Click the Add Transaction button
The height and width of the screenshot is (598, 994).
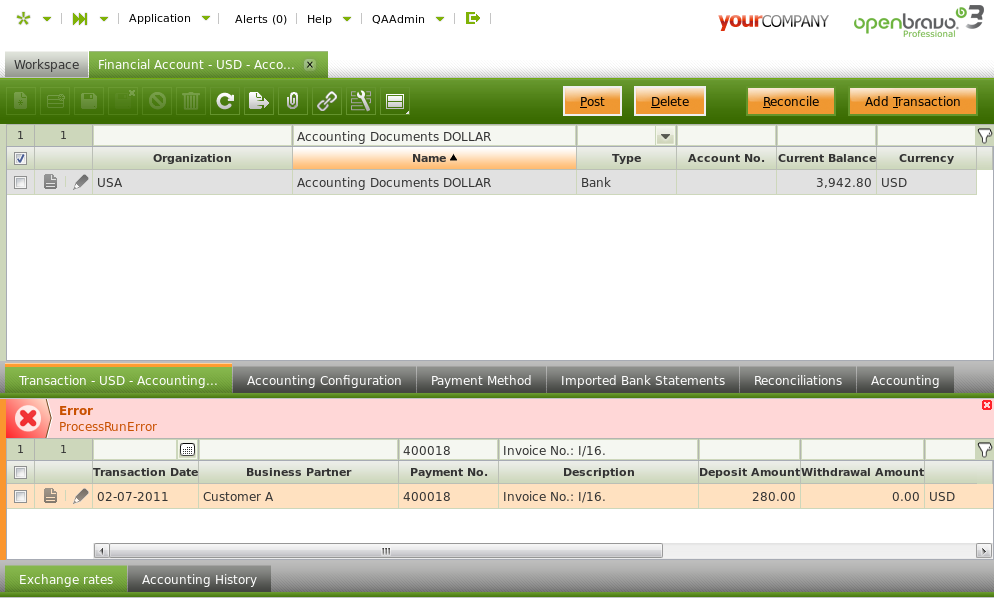(912, 101)
